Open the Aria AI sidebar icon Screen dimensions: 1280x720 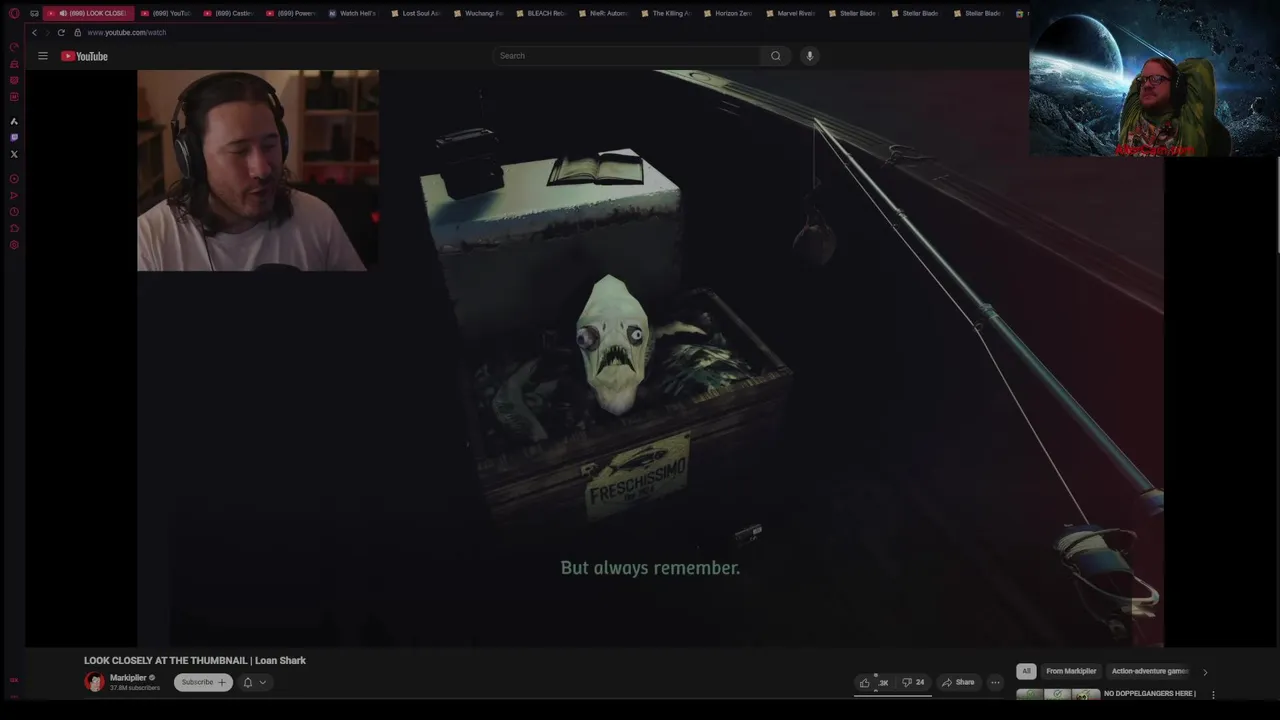pyautogui.click(x=14, y=121)
